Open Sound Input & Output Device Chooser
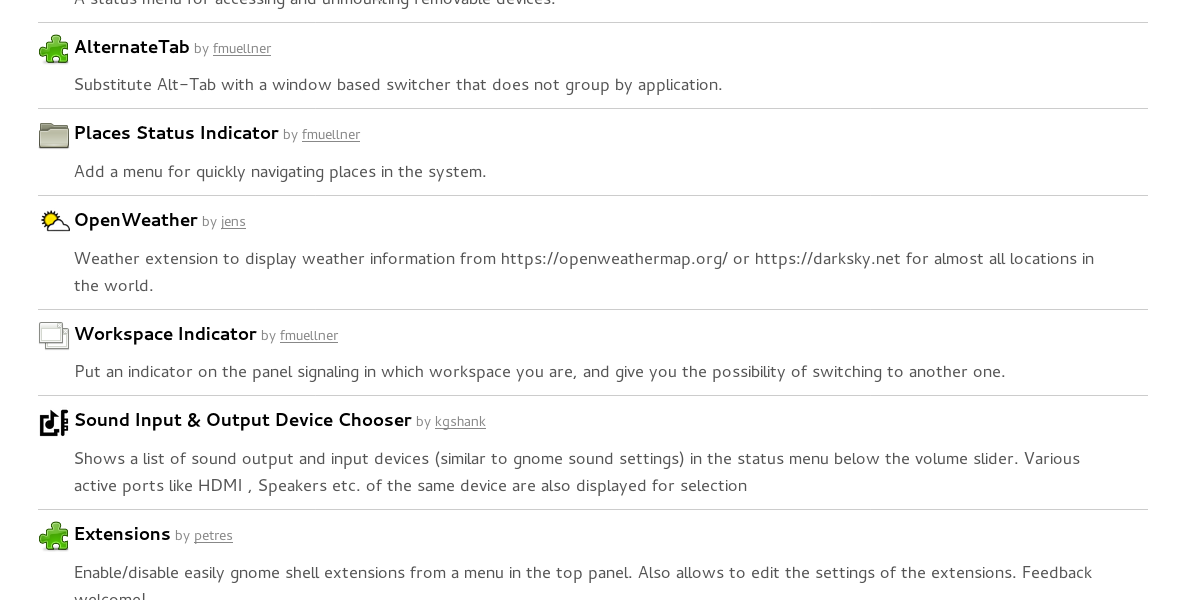Viewport: 1200px width, 600px height. click(243, 421)
